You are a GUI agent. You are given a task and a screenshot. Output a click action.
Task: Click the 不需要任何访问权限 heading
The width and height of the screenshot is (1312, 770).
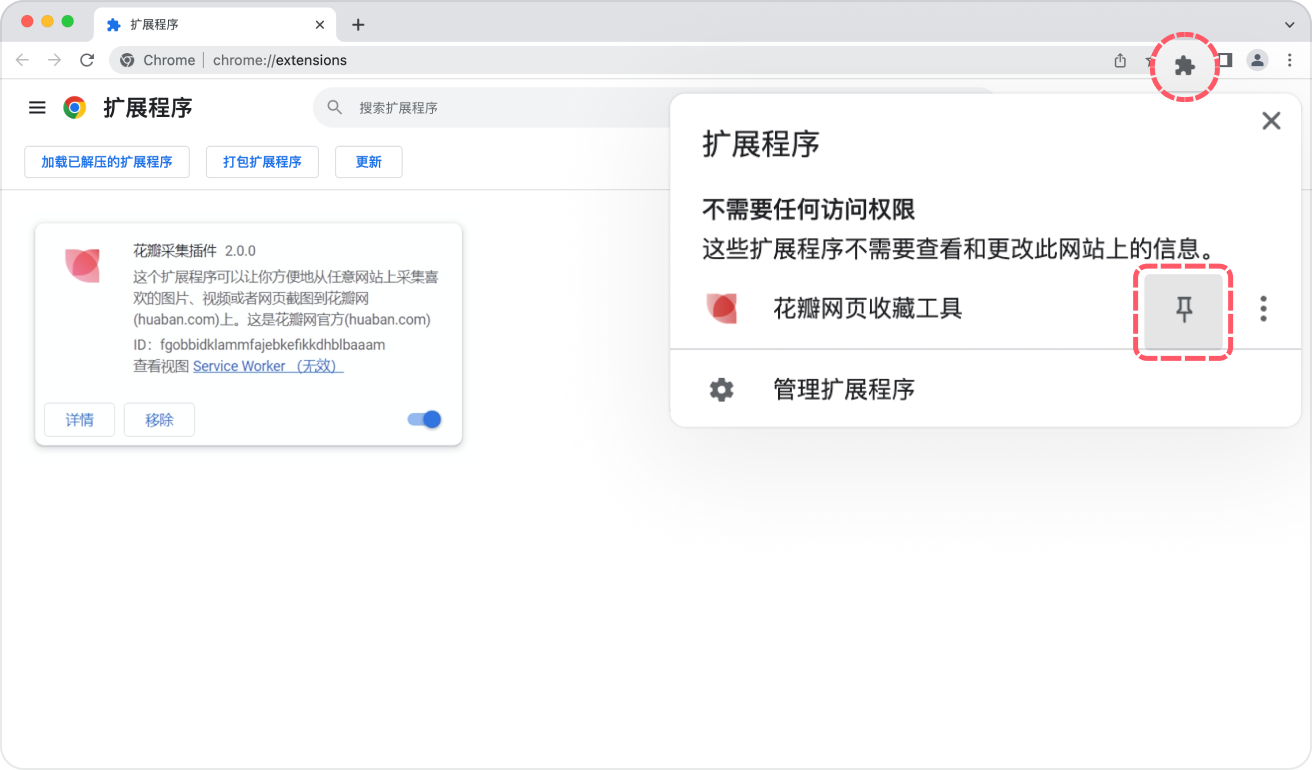pos(809,209)
